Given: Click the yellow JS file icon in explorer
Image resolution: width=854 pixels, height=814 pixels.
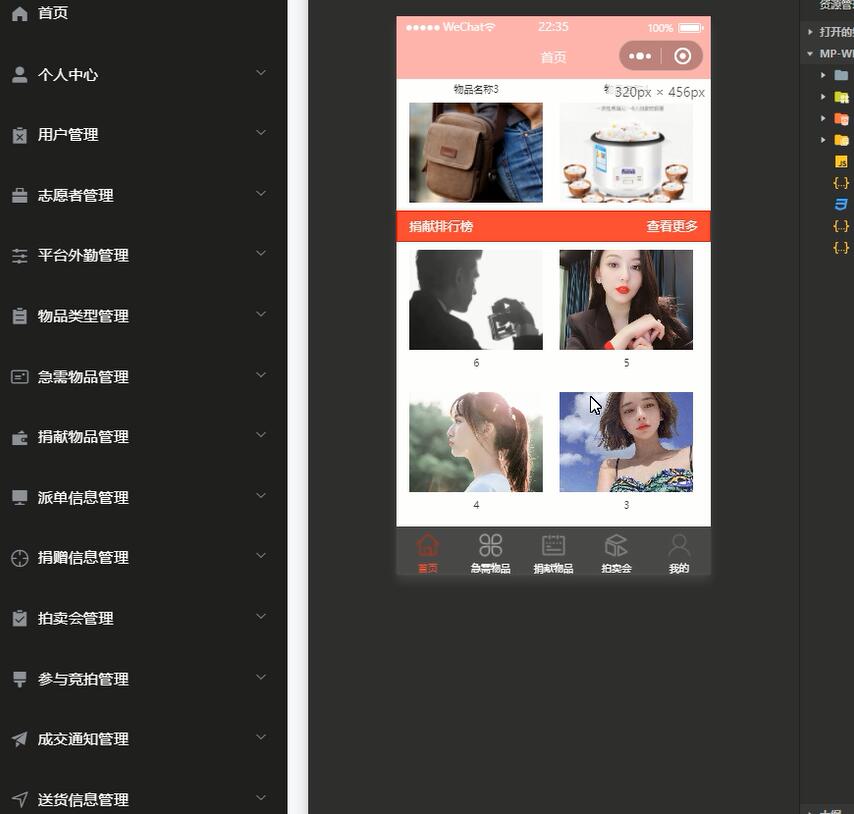Looking at the screenshot, I should pos(841,161).
